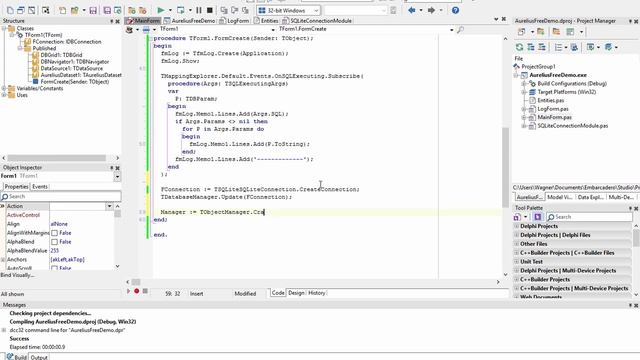
Task: Open the TForm1.FormCreate method dropdown
Action: click(451, 29)
